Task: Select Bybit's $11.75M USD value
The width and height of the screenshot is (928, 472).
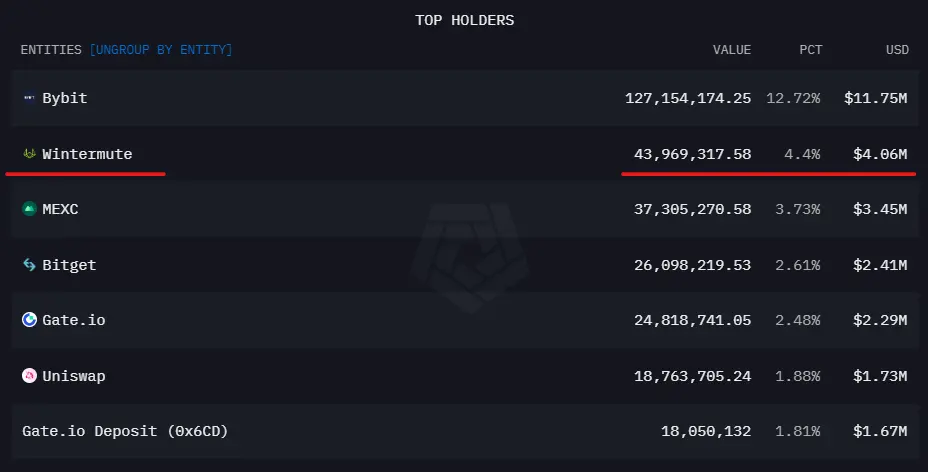Action: [x=875, y=98]
